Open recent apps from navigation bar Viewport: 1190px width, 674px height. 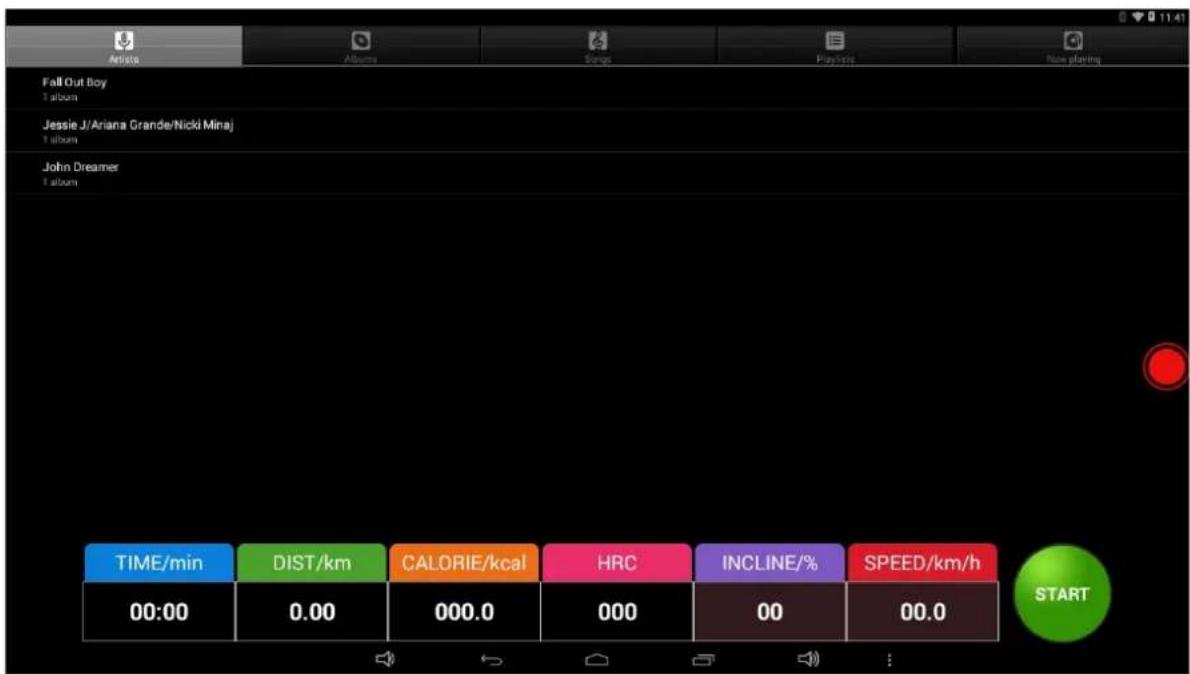click(703, 660)
